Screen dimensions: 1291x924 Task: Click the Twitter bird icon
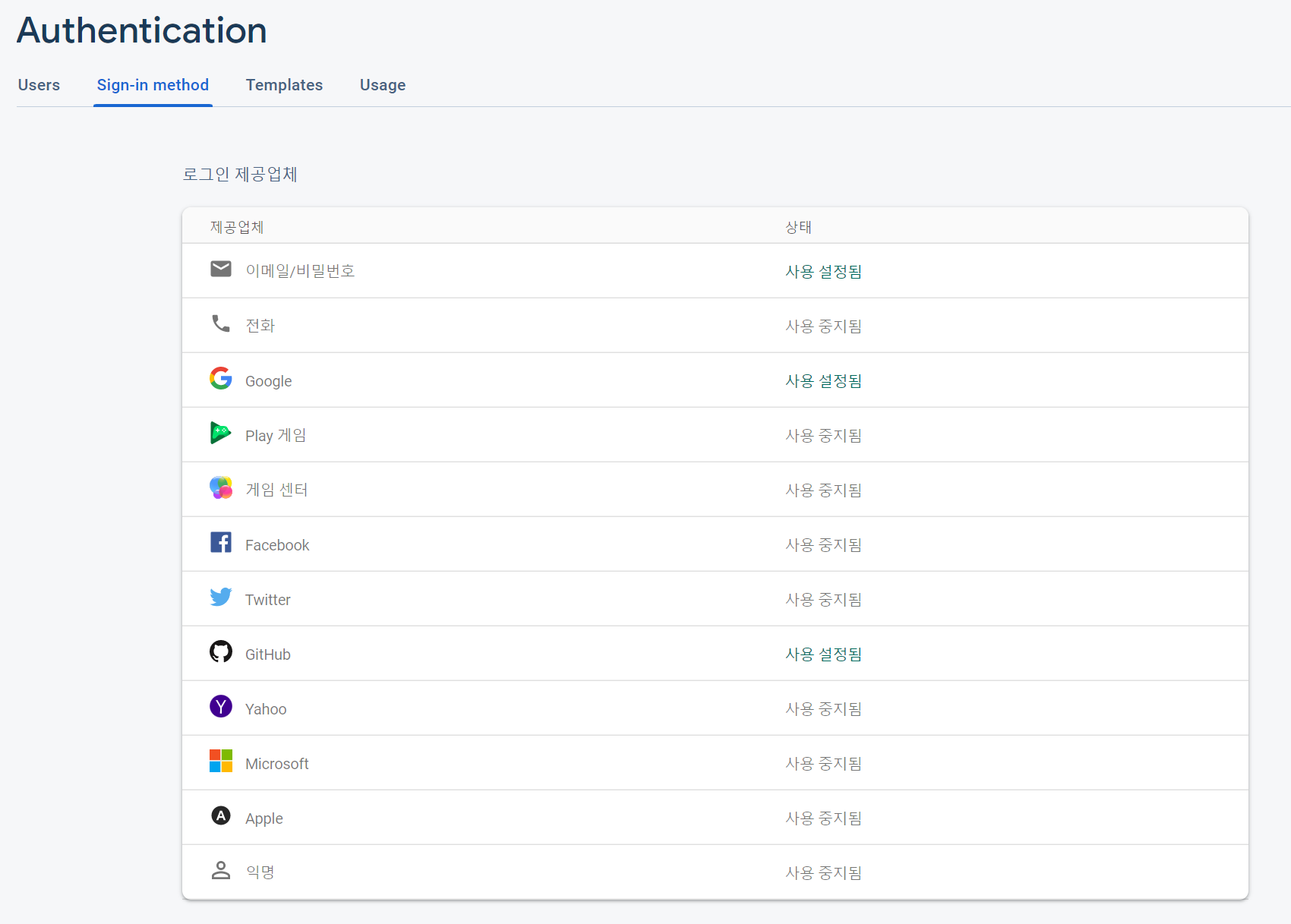[x=221, y=597]
